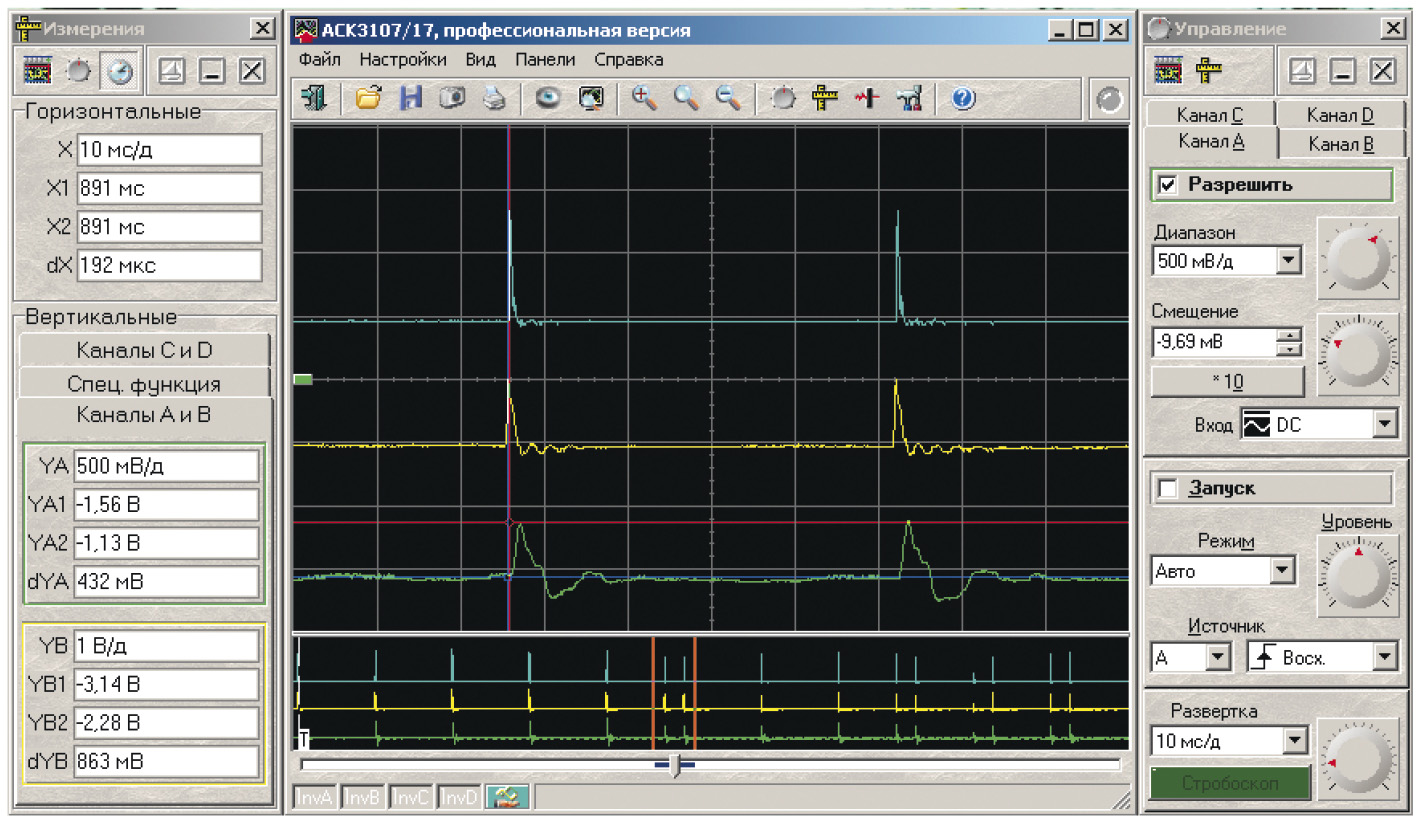Toggle the InvA channel inversion button
Screen dimensions: 1418x821
315,798
